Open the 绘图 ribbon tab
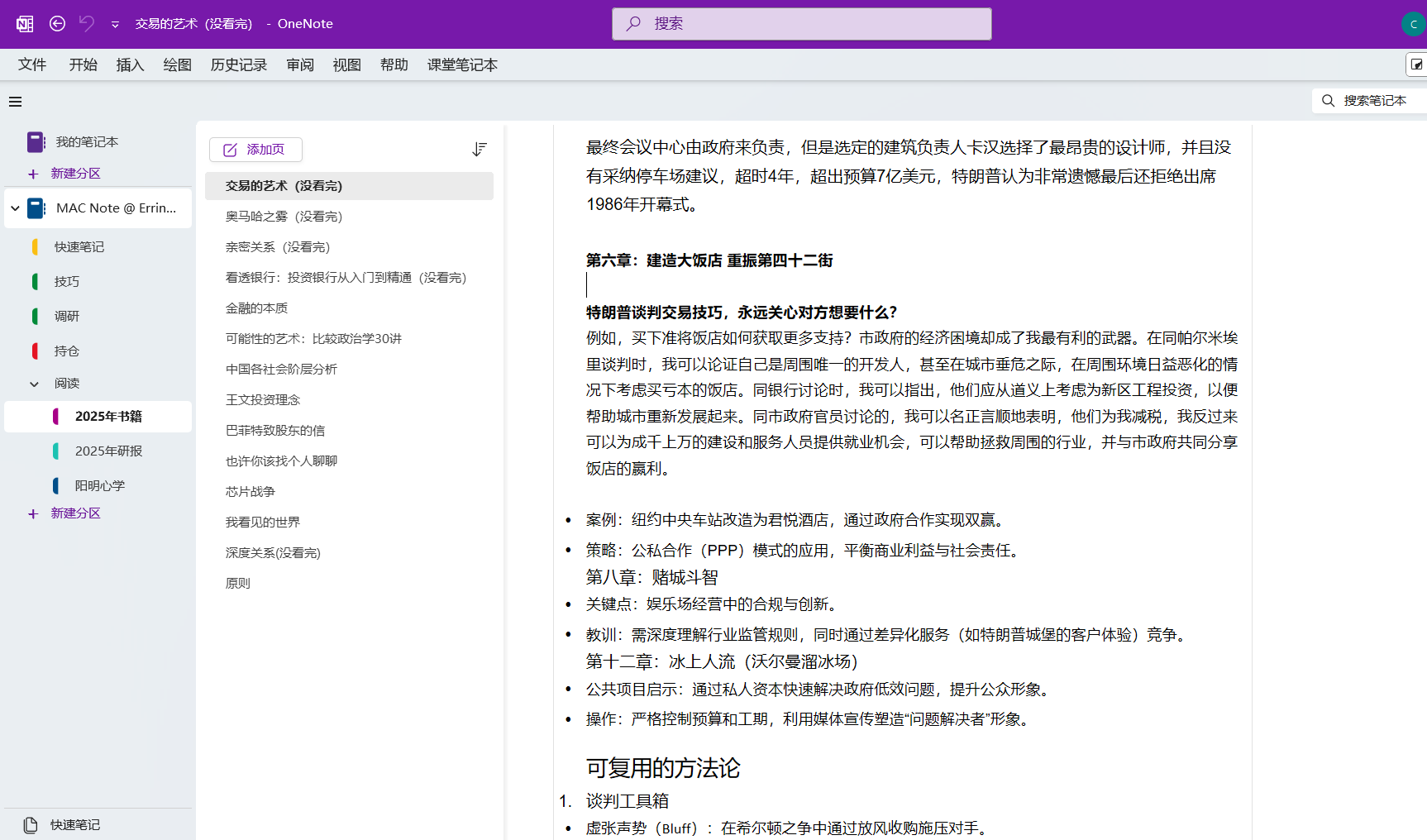This screenshot has width=1427, height=840. 177,65
